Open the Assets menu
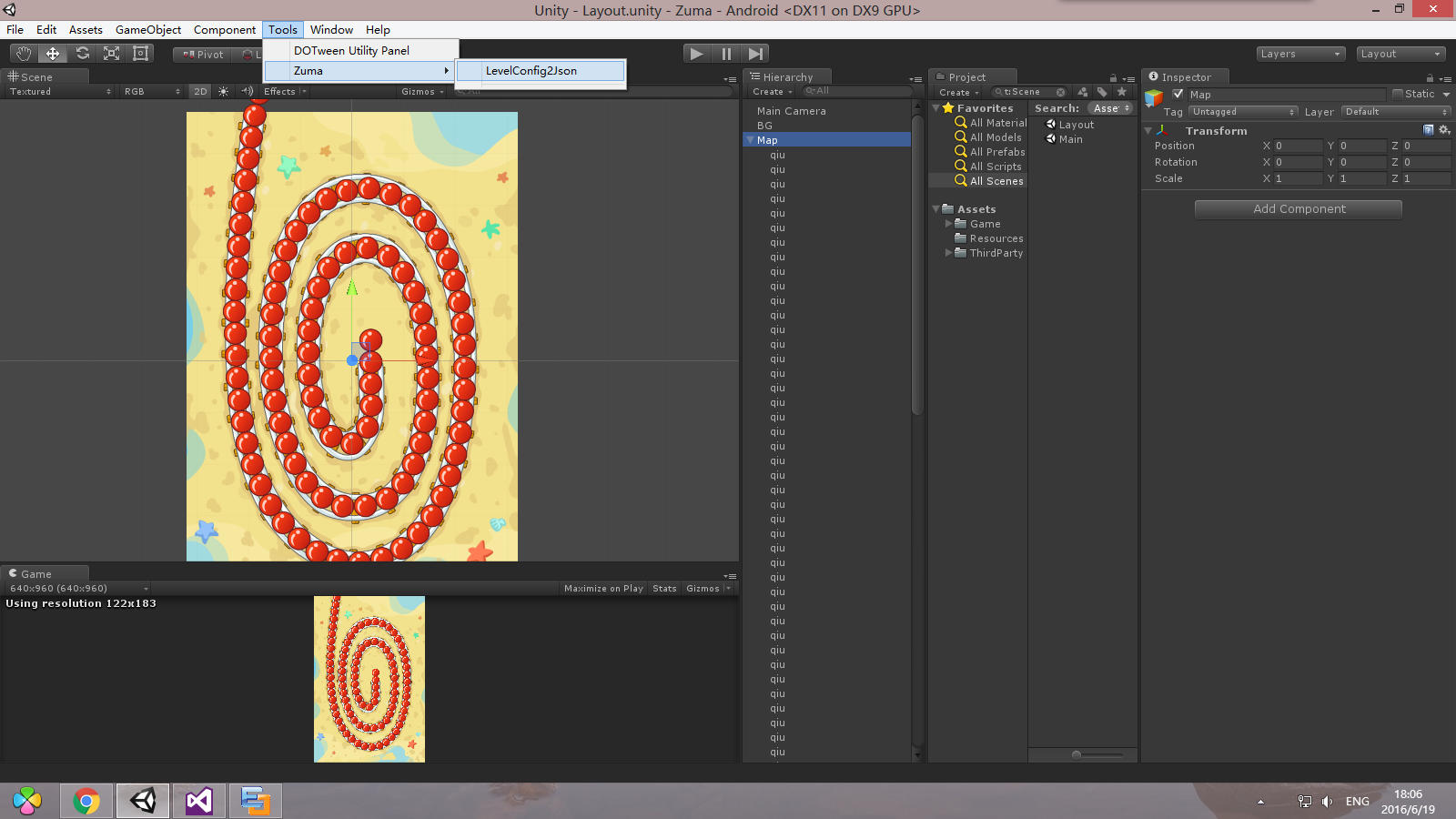 [x=86, y=30]
